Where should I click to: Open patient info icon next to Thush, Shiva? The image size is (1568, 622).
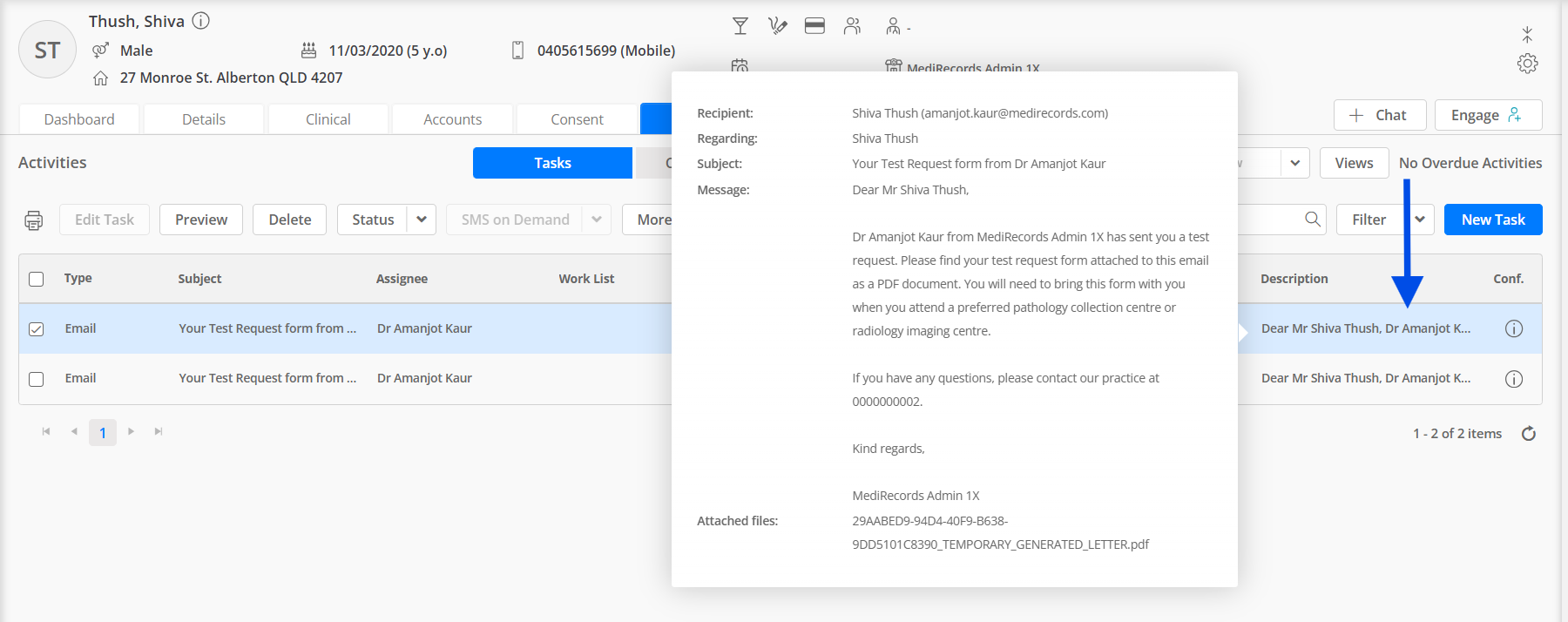tap(201, 21)
